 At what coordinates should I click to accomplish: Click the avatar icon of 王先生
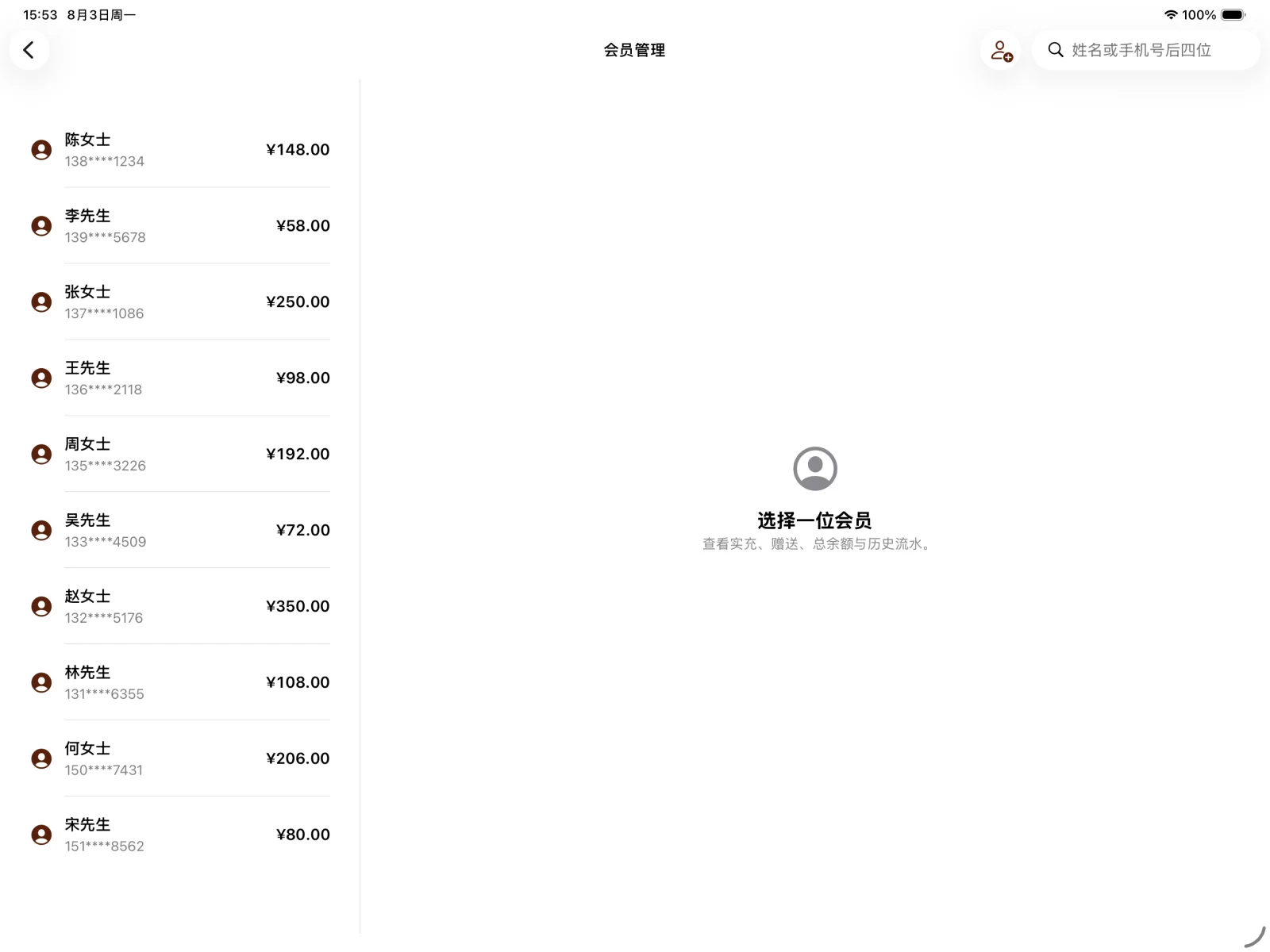tap(41, 378)
